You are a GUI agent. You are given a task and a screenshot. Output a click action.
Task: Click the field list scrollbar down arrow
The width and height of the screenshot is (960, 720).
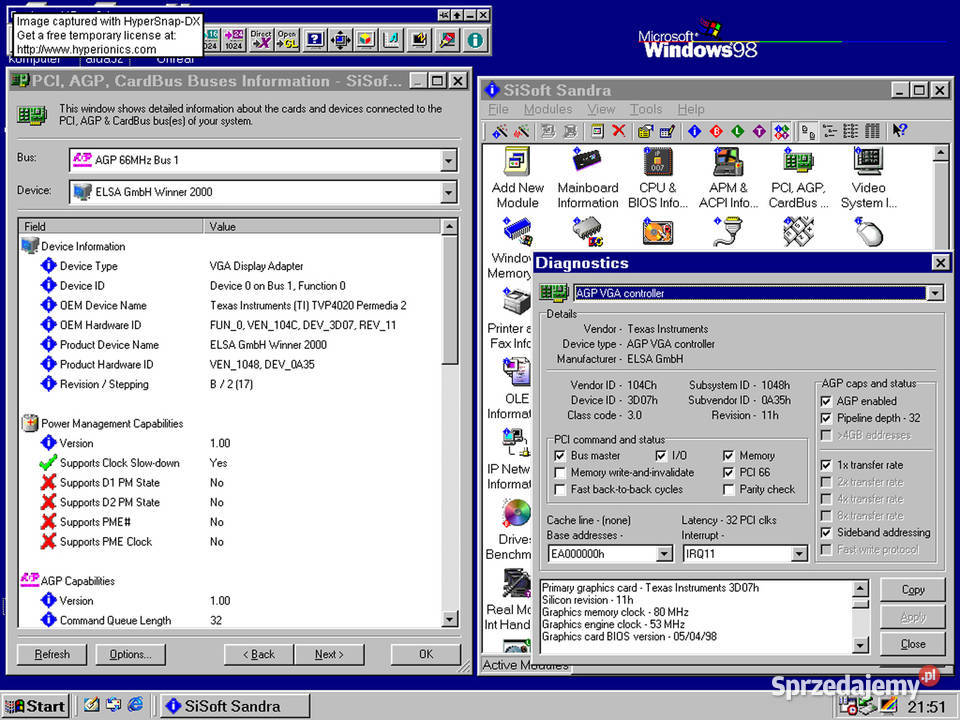[449, 620]
